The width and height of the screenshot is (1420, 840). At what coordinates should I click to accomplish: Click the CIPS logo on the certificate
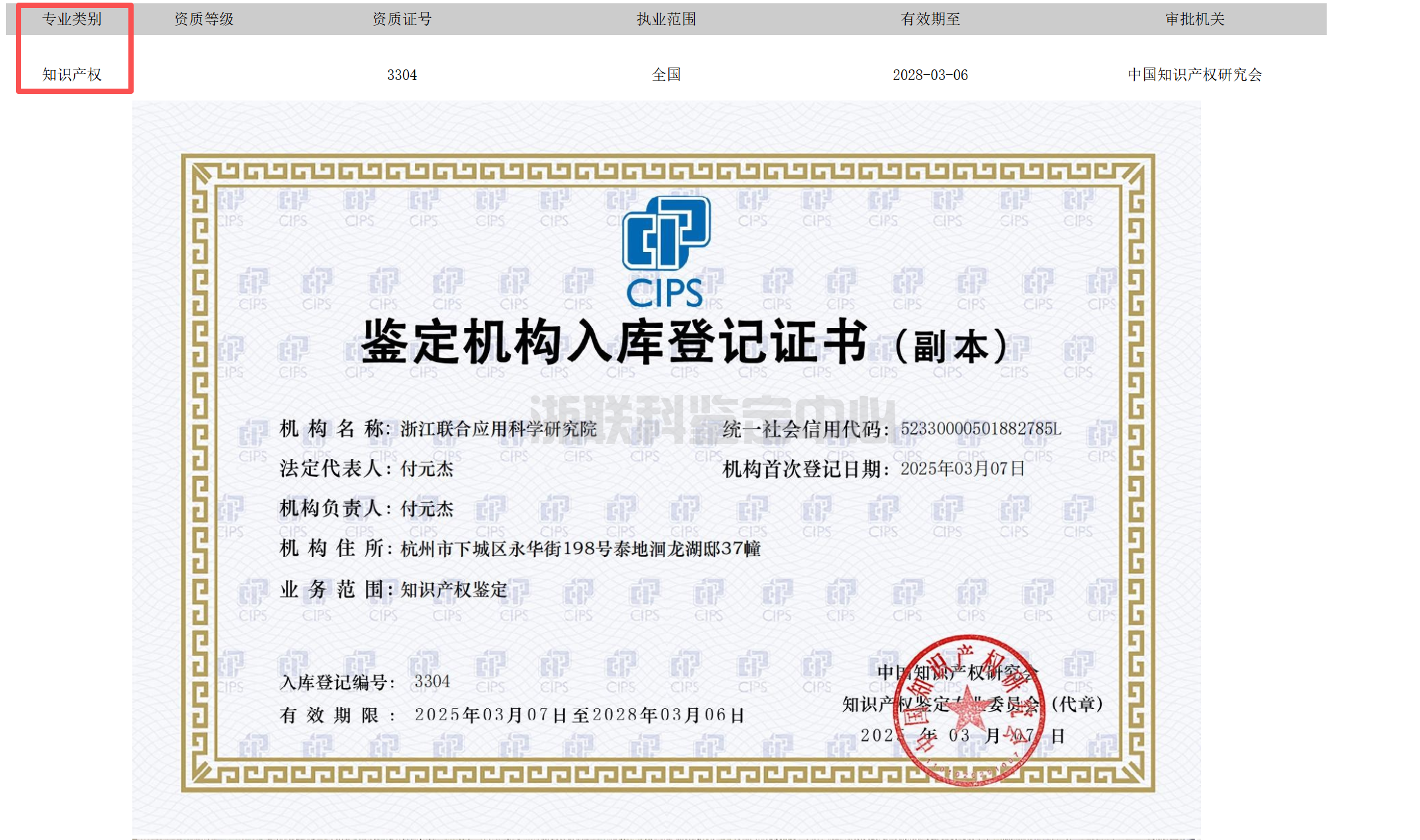pyautogui.click(x=664, y=251)
